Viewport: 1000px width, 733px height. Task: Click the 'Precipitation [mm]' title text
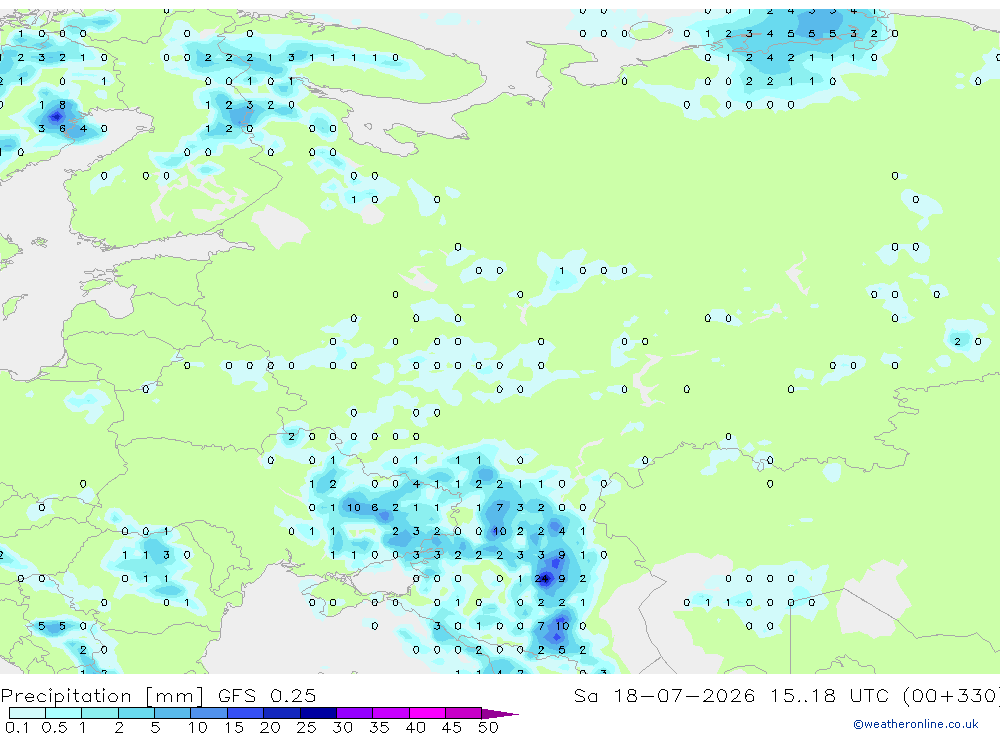click(102, 696)
